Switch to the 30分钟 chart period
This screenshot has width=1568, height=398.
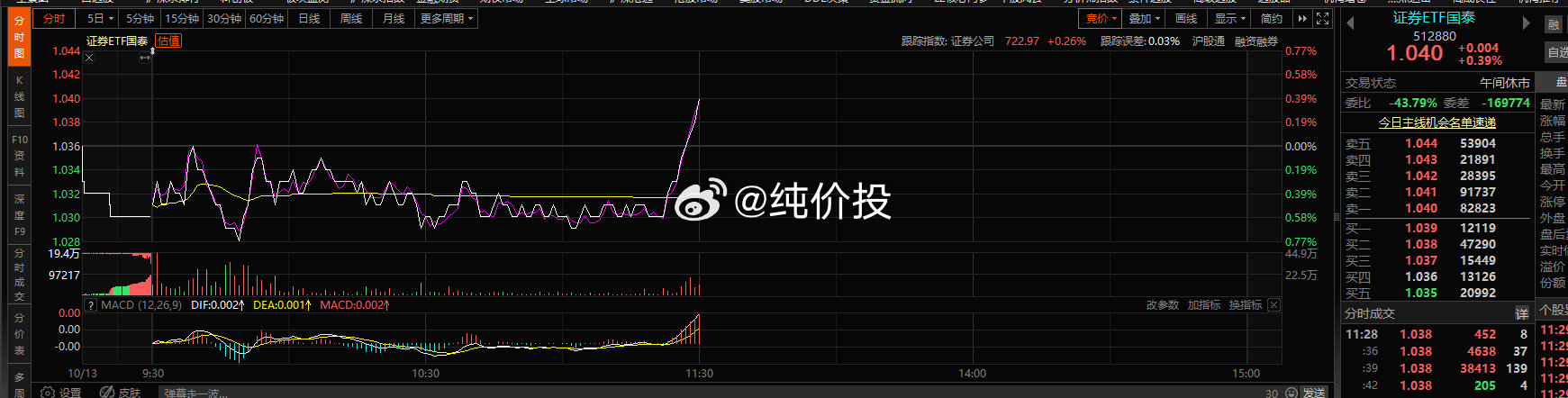(224, 18)
